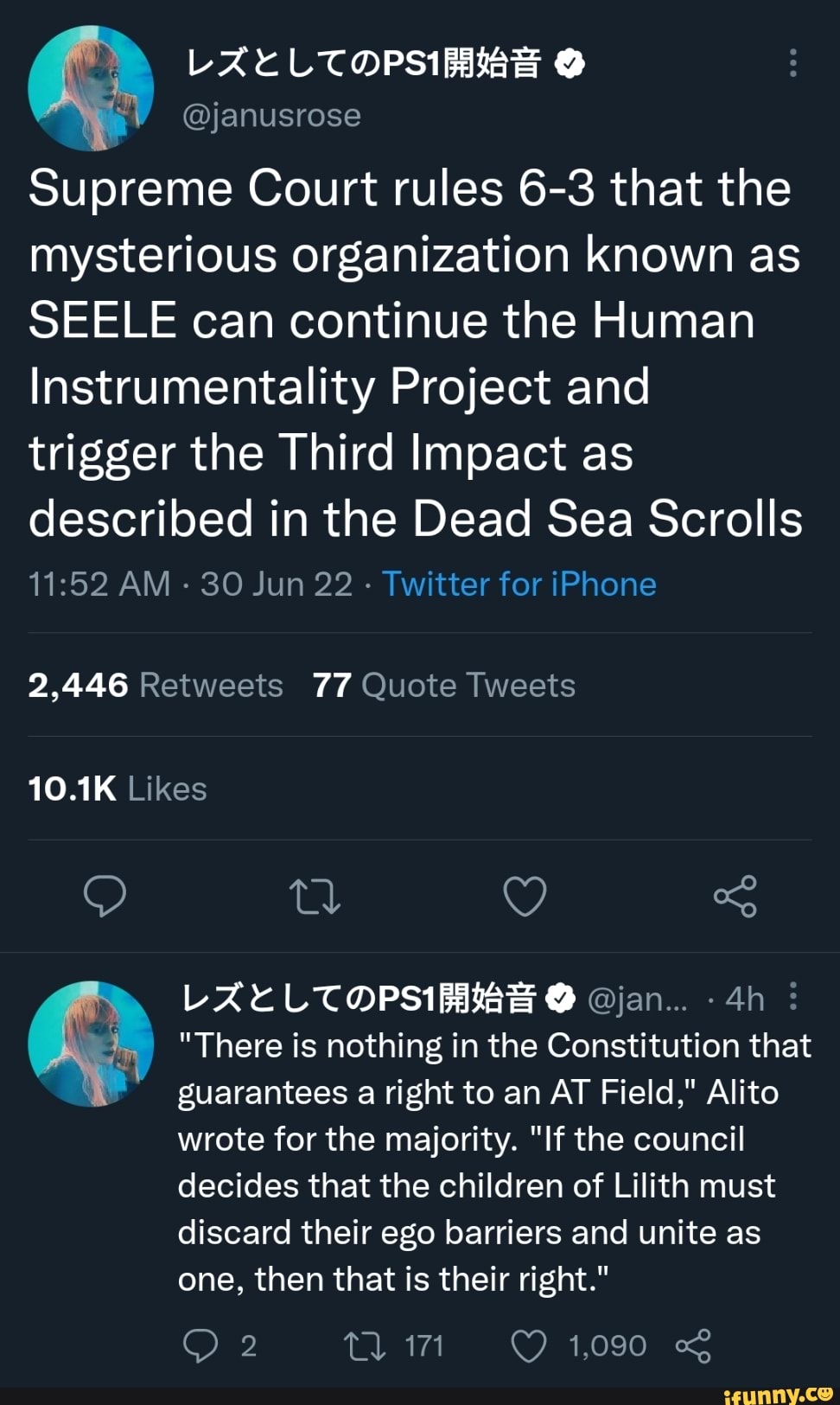View the 2,446 Retweets list

[156, 686]
